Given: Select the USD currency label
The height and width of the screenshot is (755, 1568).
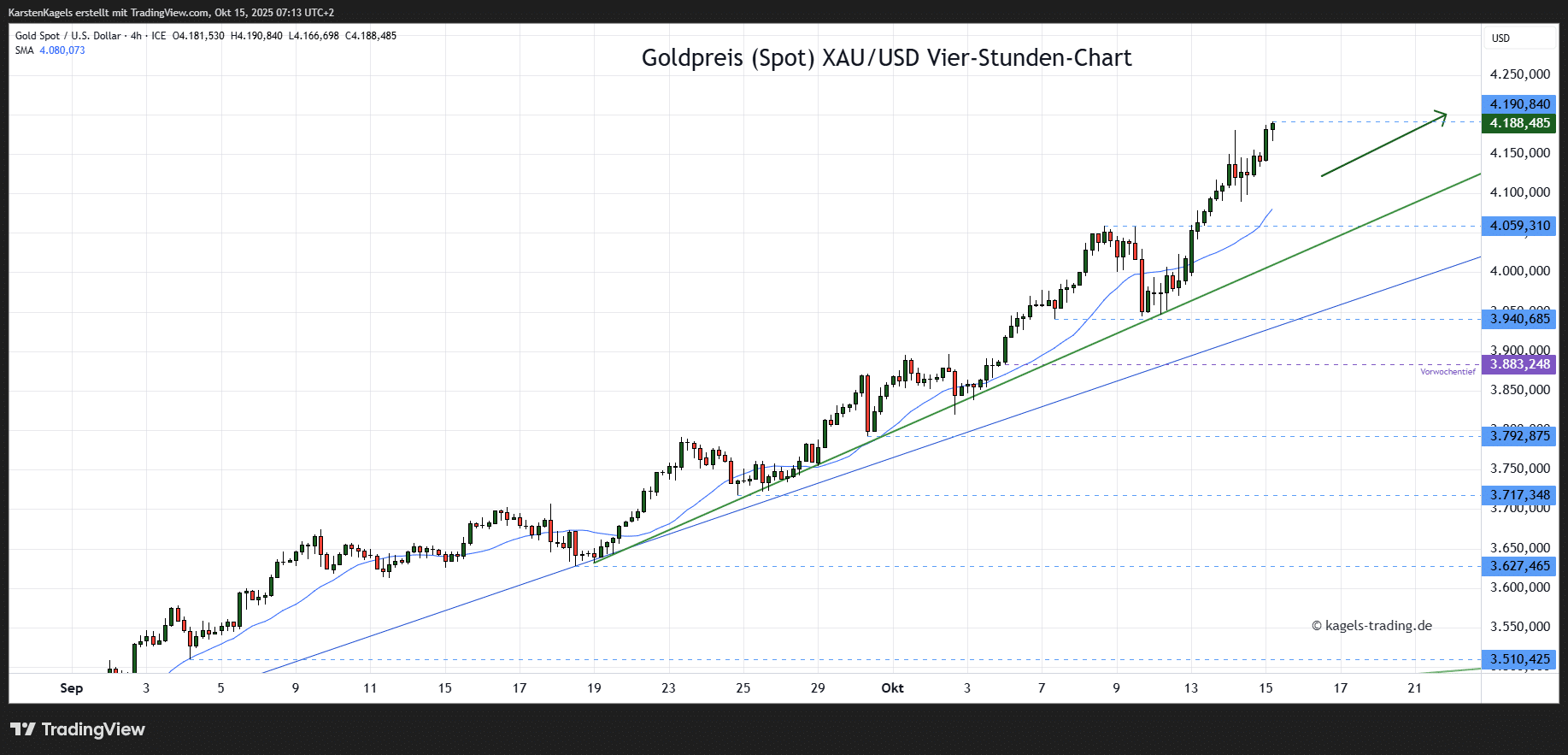Looking at the screenshot, I should [x=1500, y=38].
